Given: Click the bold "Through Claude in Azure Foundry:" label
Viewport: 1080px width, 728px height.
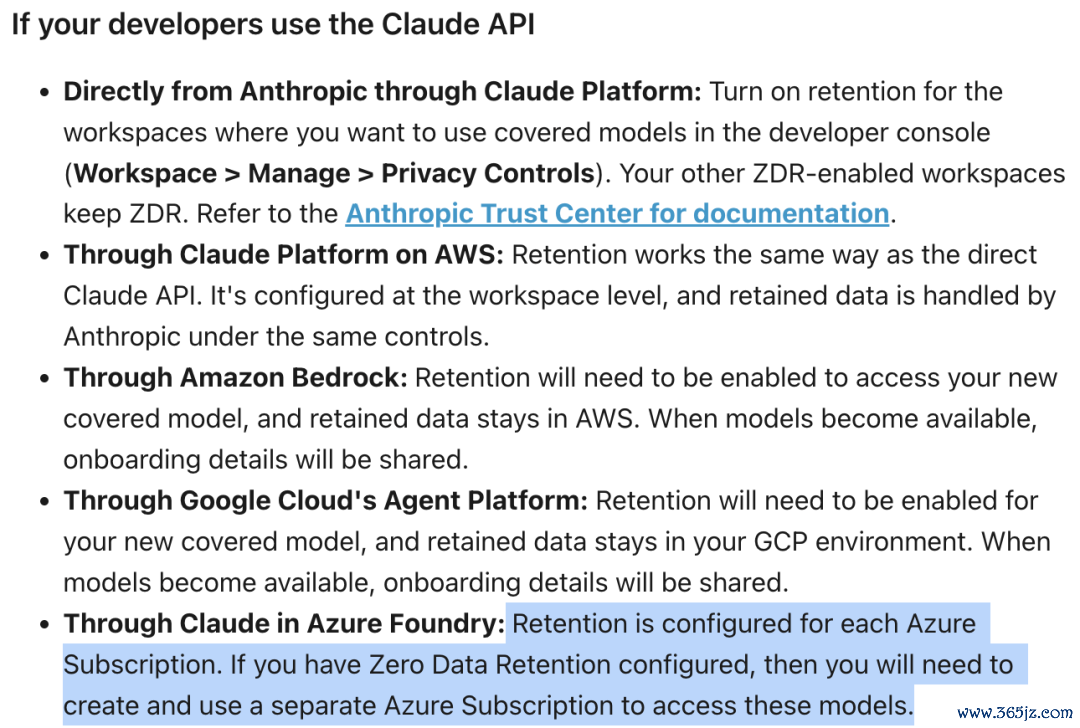Looking at the screenshot, I should (284, 623).
